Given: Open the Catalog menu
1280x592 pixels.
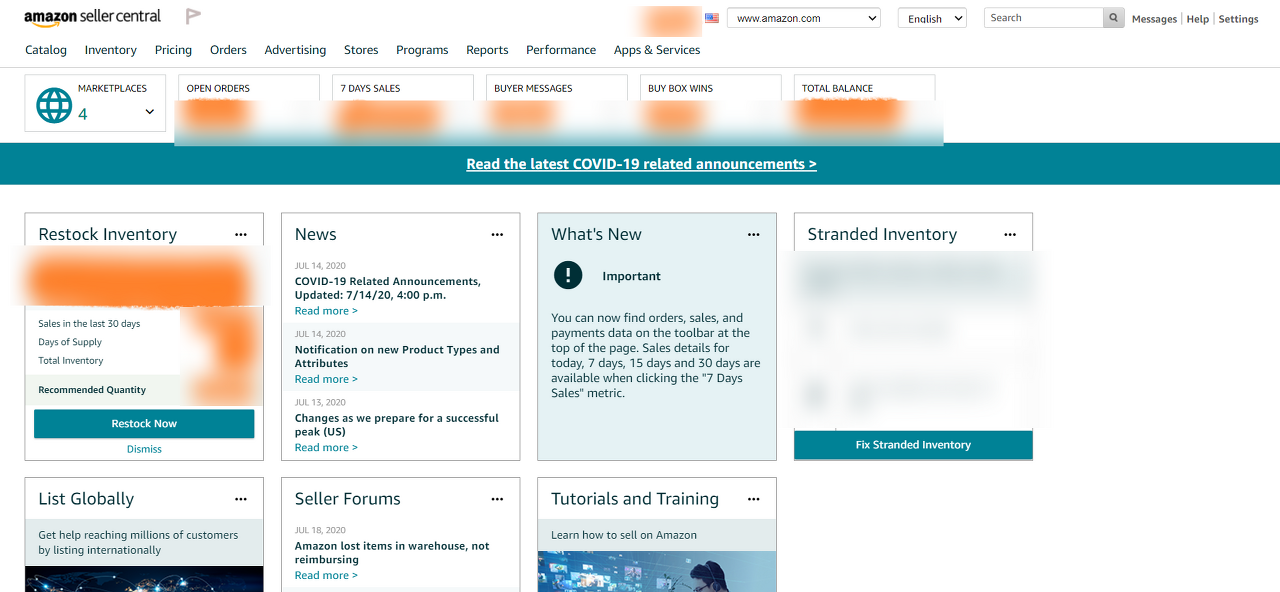Looking at the screenshot, I should (x=46, y=50).
